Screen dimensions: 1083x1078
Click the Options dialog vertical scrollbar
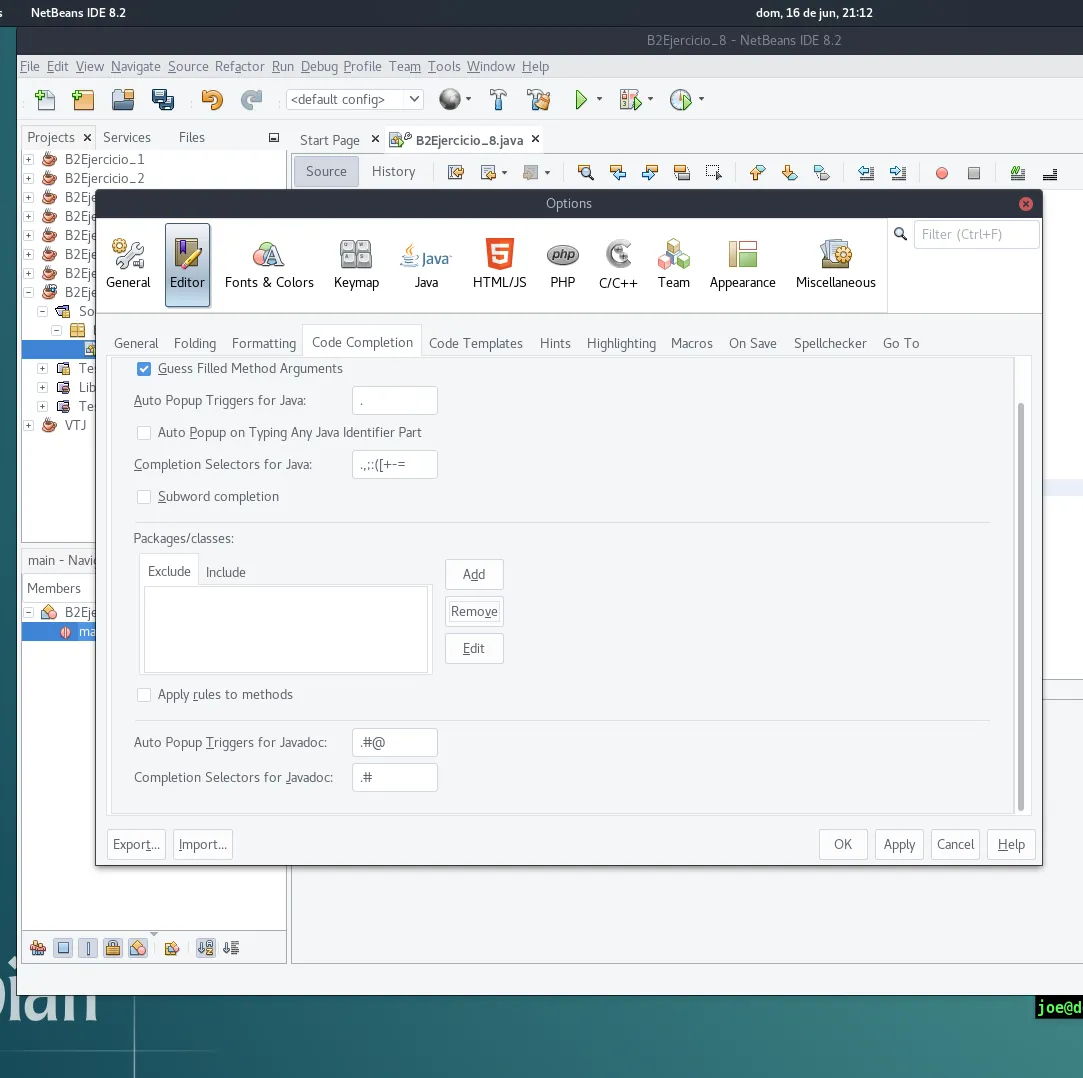(x=1021, y=606)
